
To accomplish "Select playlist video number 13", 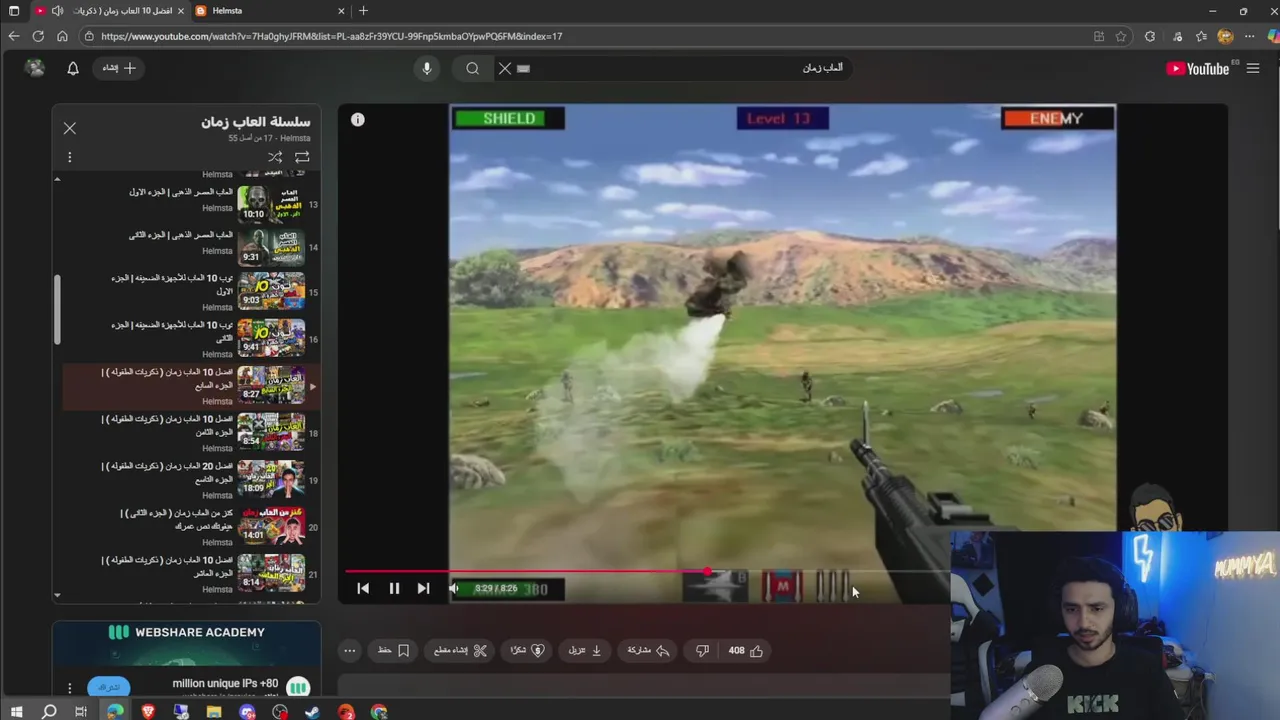I will tap(190, 204).
